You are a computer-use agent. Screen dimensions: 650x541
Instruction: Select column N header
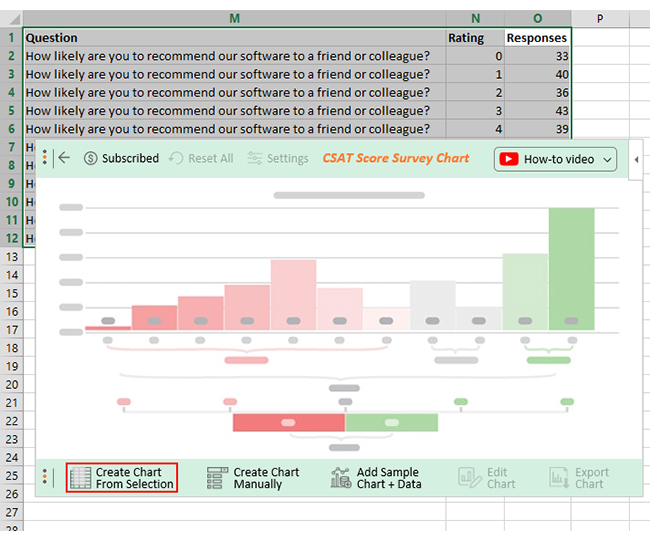tap(475, 18)
